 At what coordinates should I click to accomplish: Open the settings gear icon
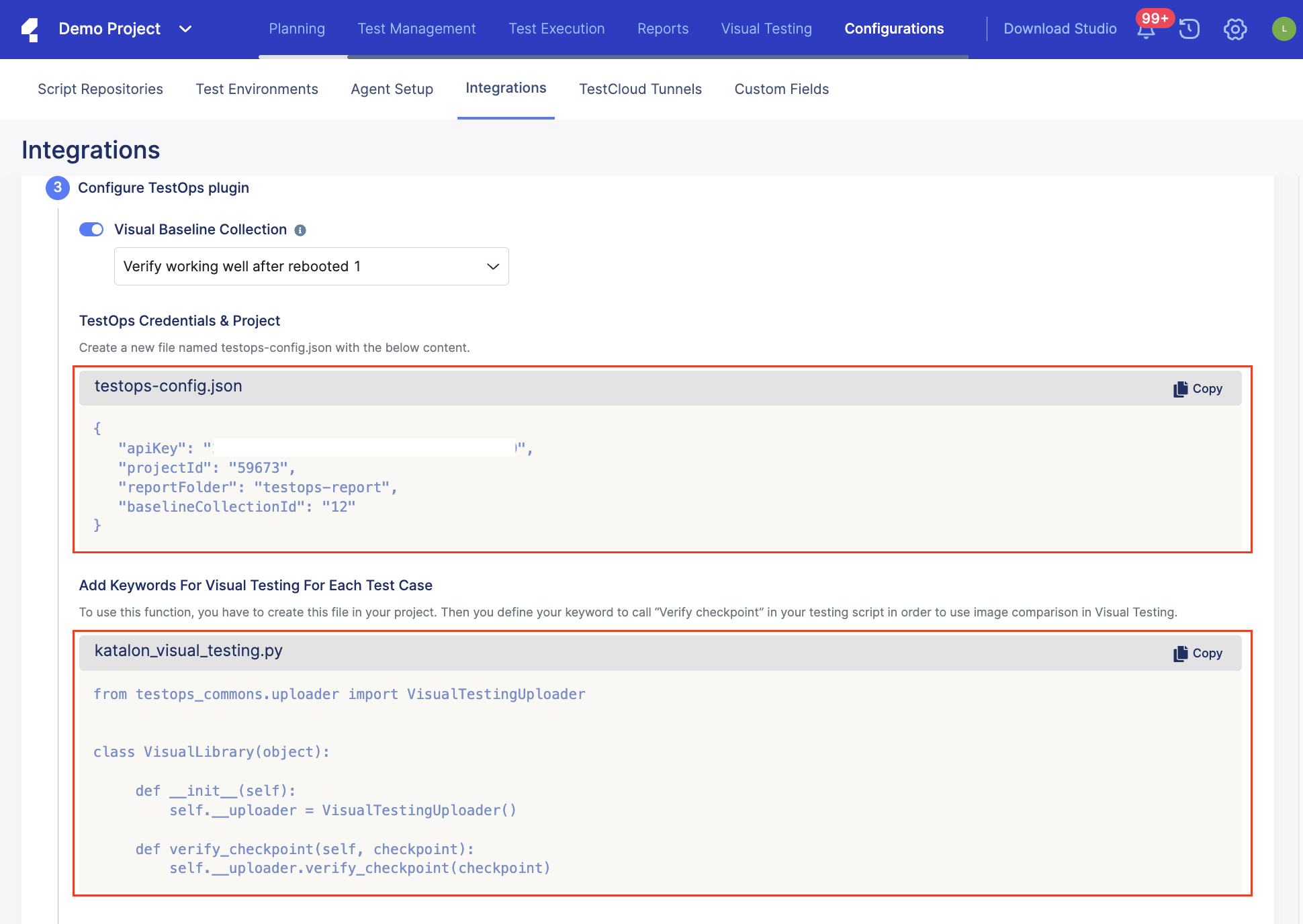pyautogui.click(x=1235, y=29)
